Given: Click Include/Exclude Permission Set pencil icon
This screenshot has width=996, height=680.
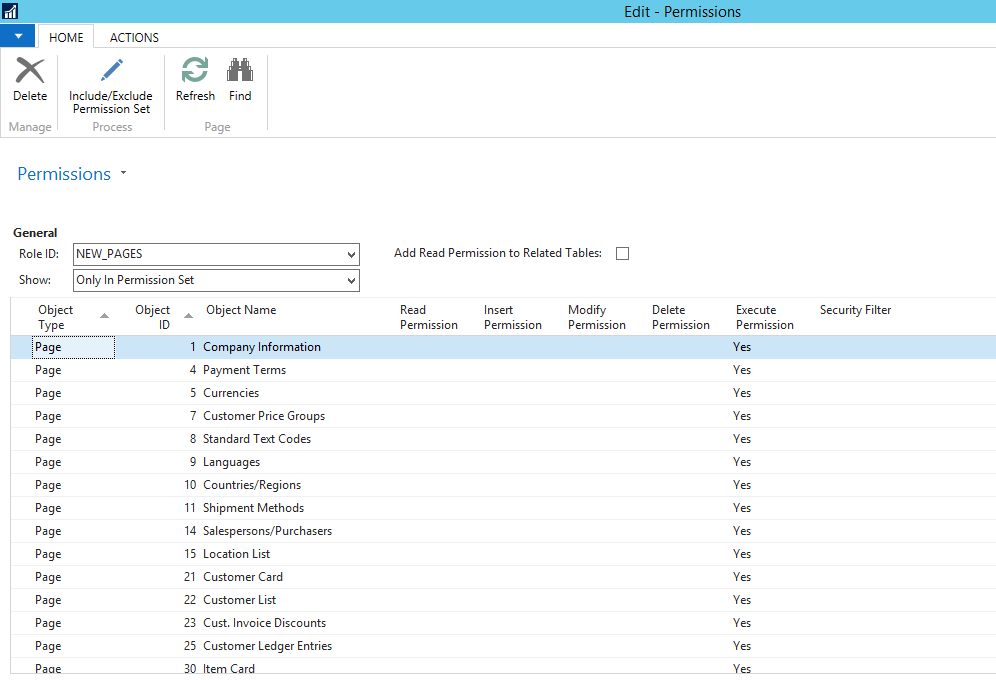Looking at the screenshot, I should (111, 72).
